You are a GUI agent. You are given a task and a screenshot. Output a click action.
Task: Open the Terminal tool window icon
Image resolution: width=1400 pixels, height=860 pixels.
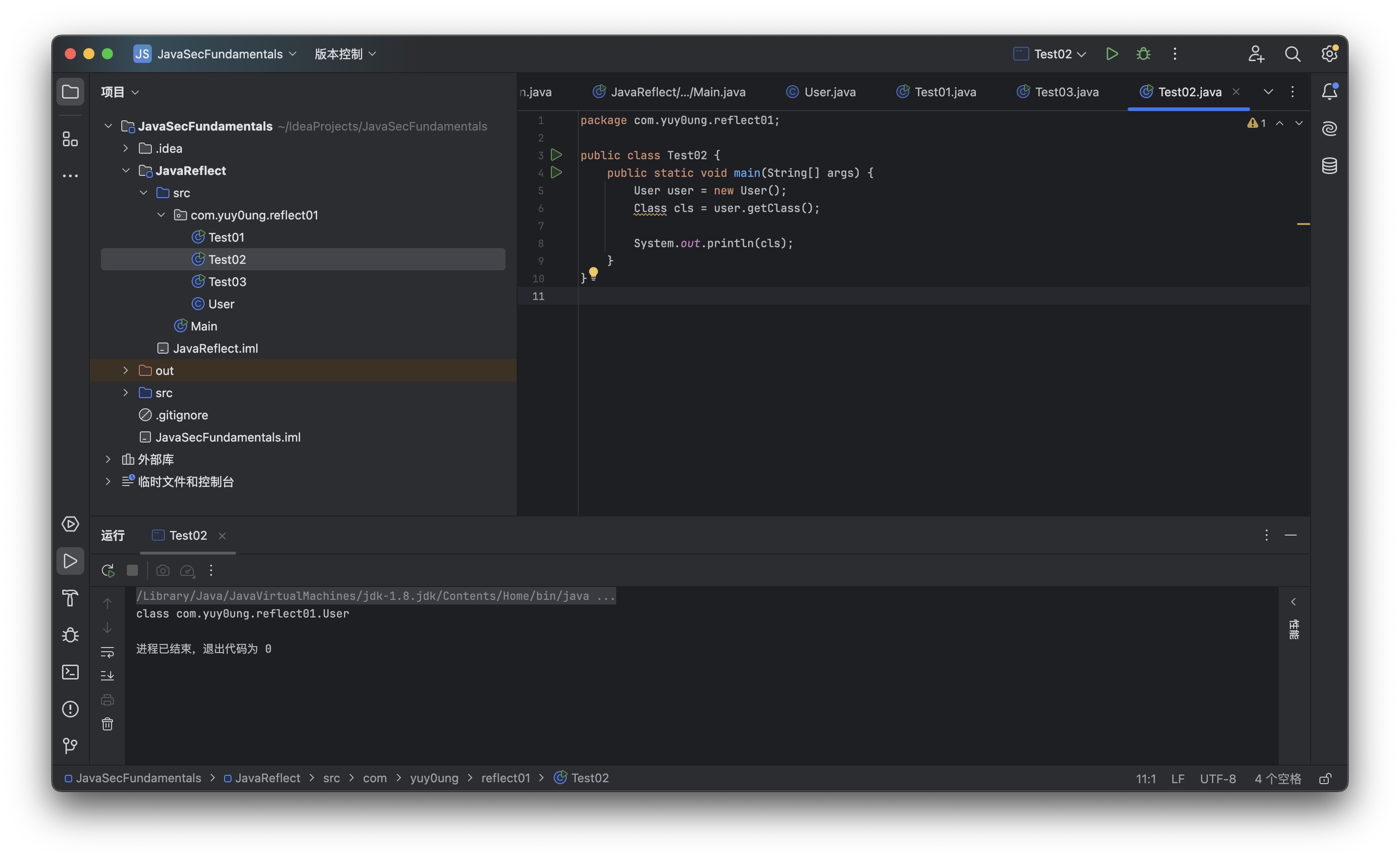point(70,672)
